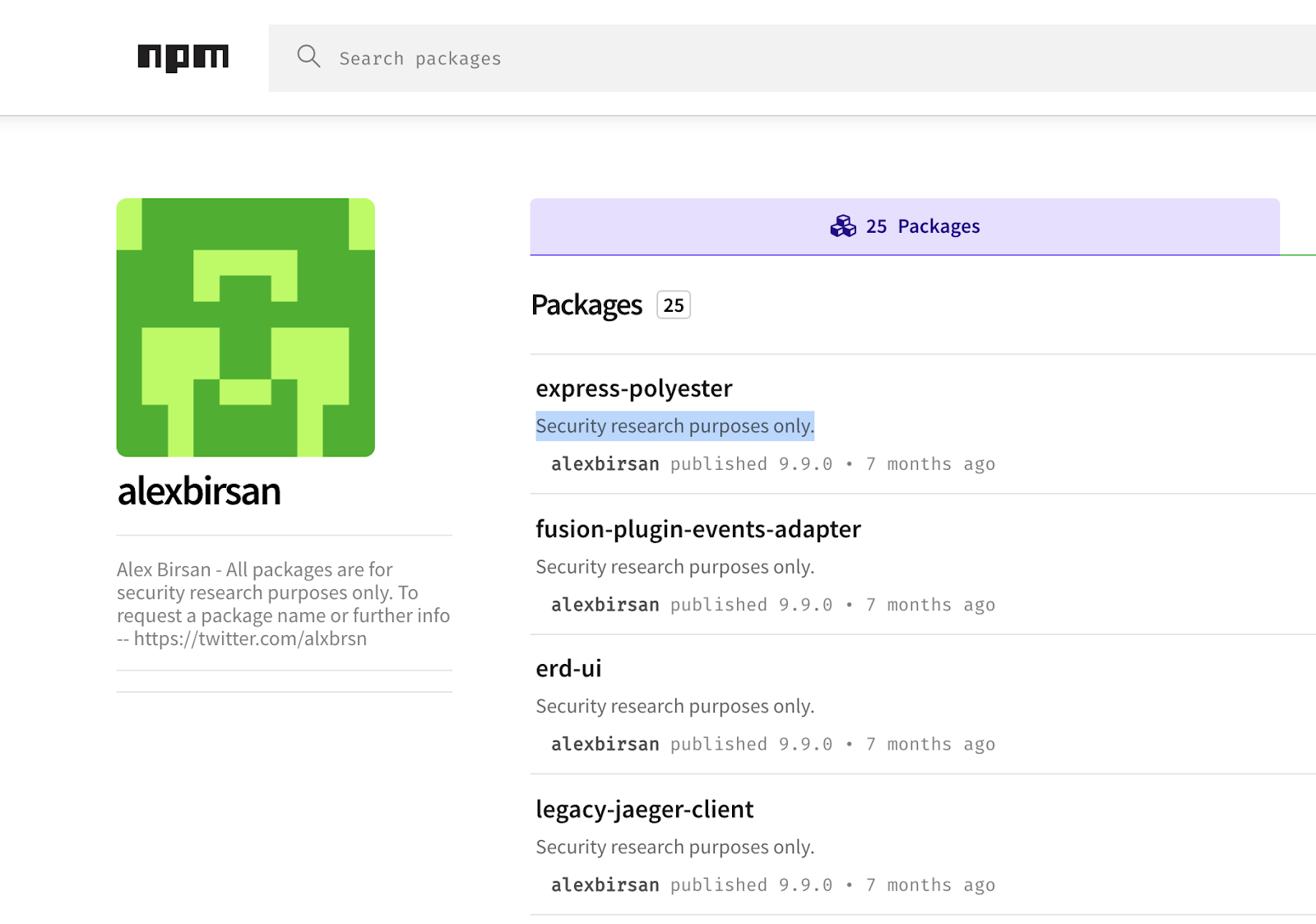The image size is (1316, 924).
Task: Click the erd-ui description text
Action: pos(674,707)
